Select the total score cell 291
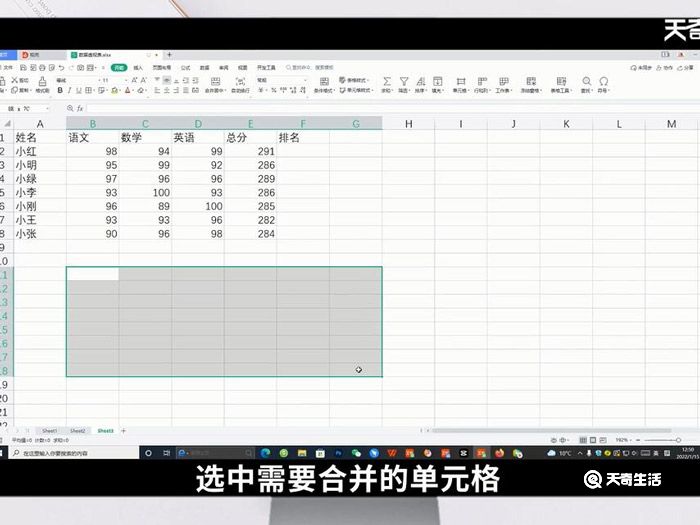 tap(250, 151)
